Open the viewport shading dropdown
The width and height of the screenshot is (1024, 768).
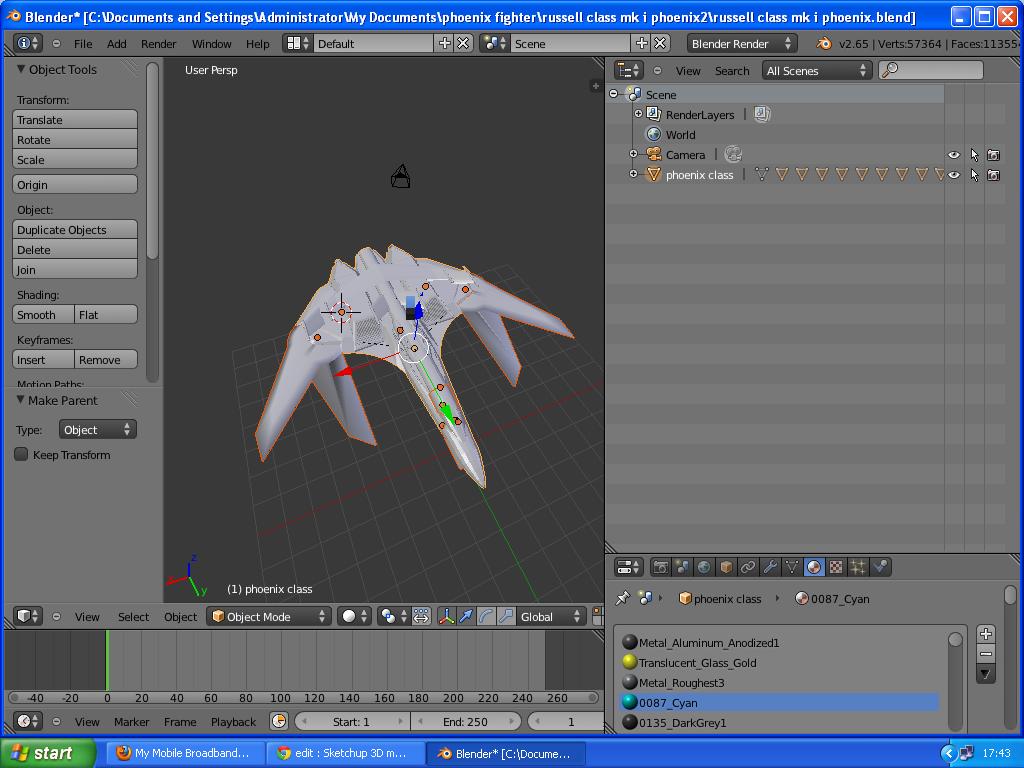[x=351, y=617]
